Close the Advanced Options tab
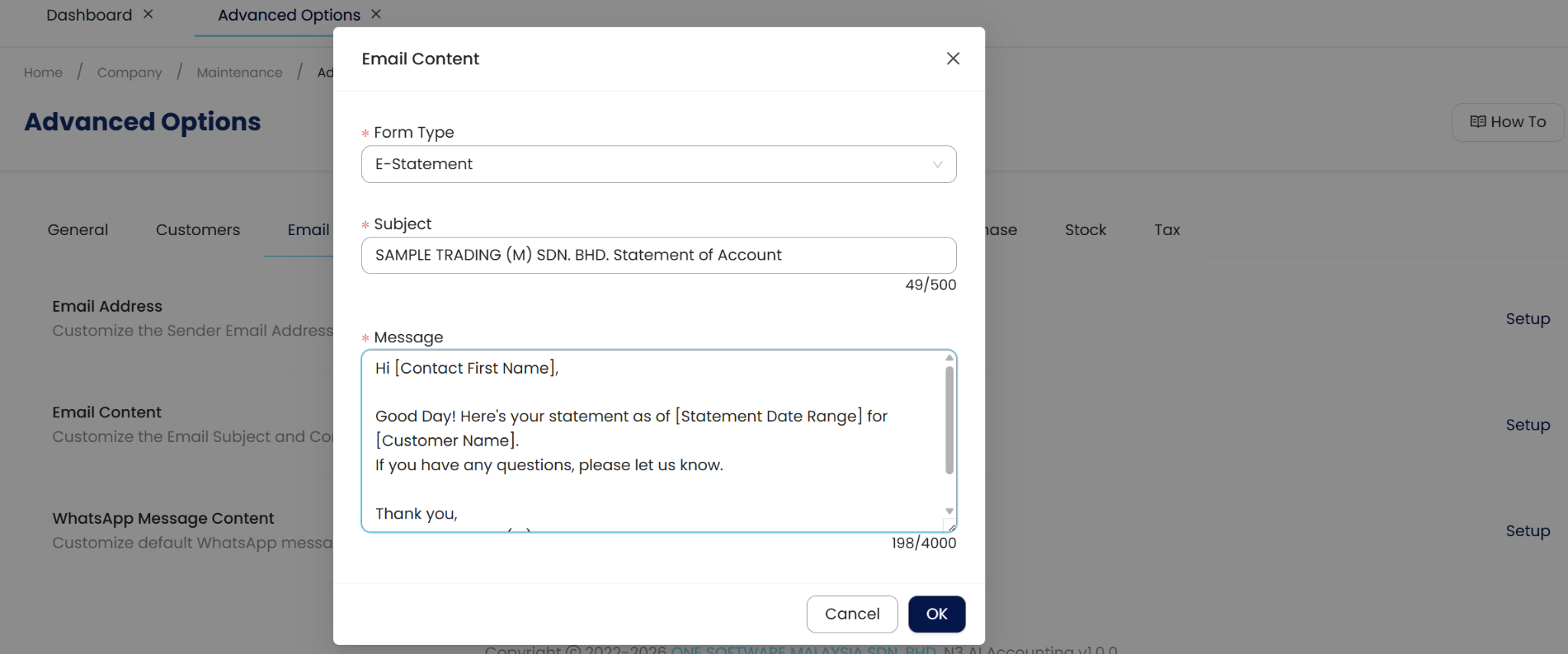Screen dimensions: 1568x654 point(376,15)
